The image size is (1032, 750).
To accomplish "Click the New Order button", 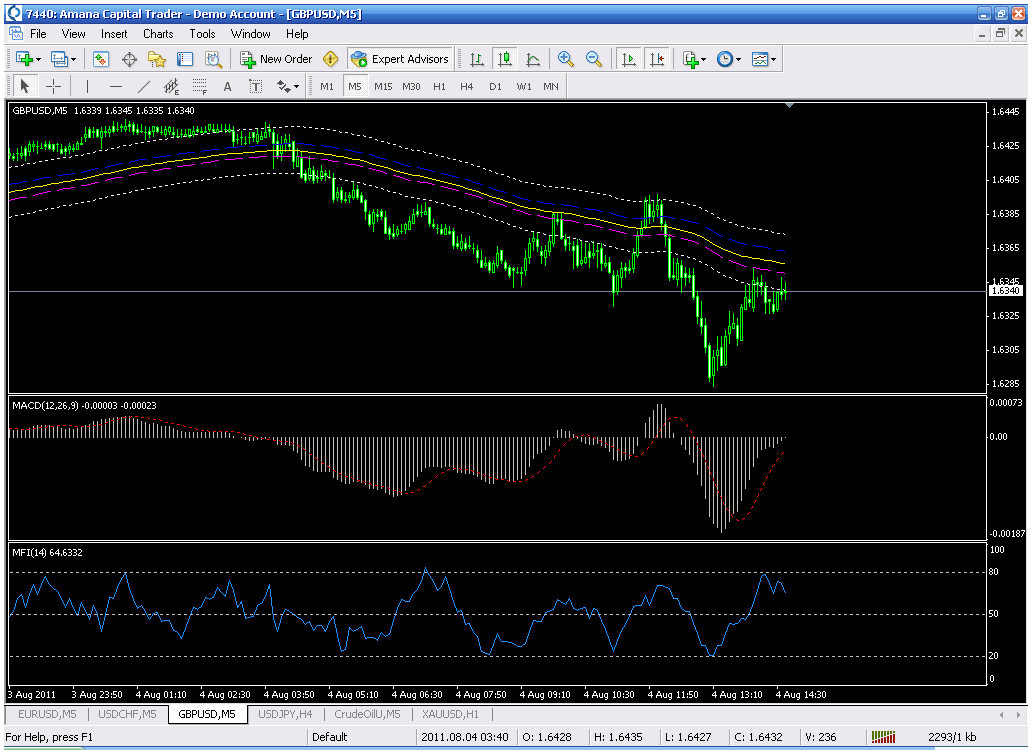I will point(276,59).
